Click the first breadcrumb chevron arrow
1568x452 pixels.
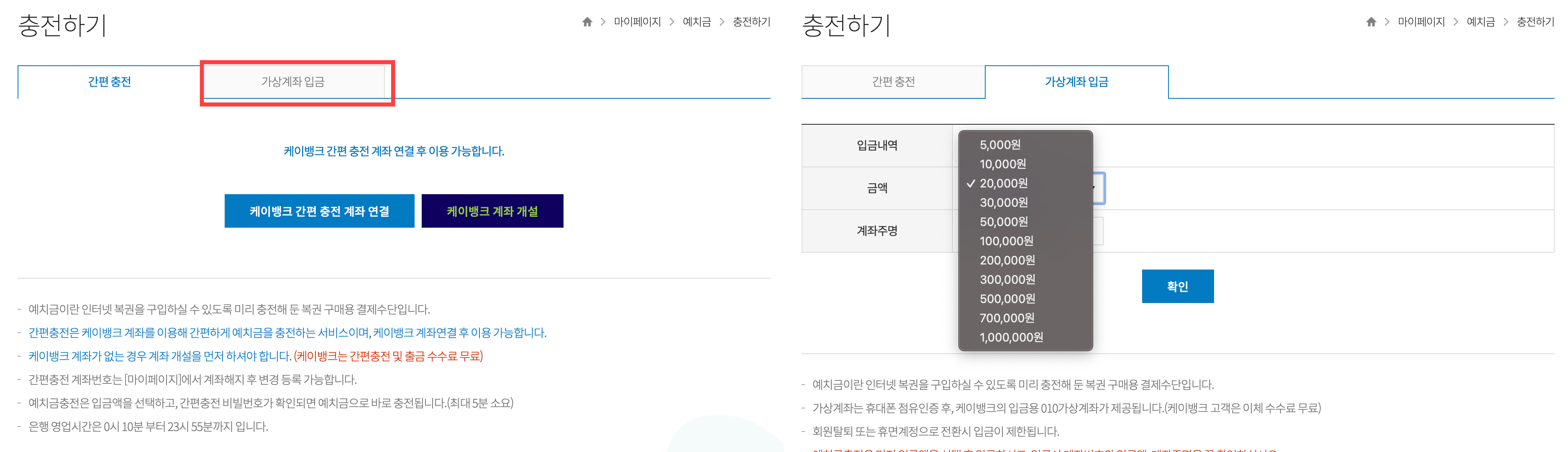pyautogui.click(x=603, y=22)
